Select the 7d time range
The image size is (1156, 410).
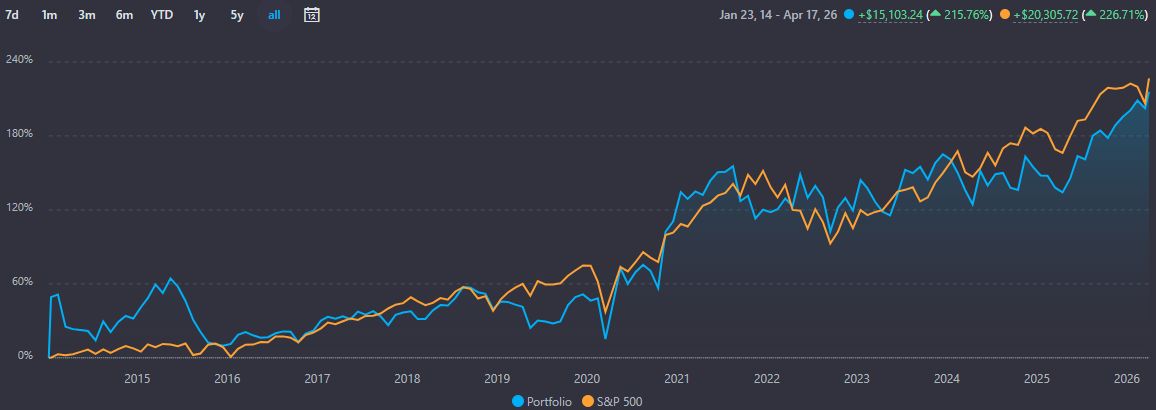click(12, 15)
